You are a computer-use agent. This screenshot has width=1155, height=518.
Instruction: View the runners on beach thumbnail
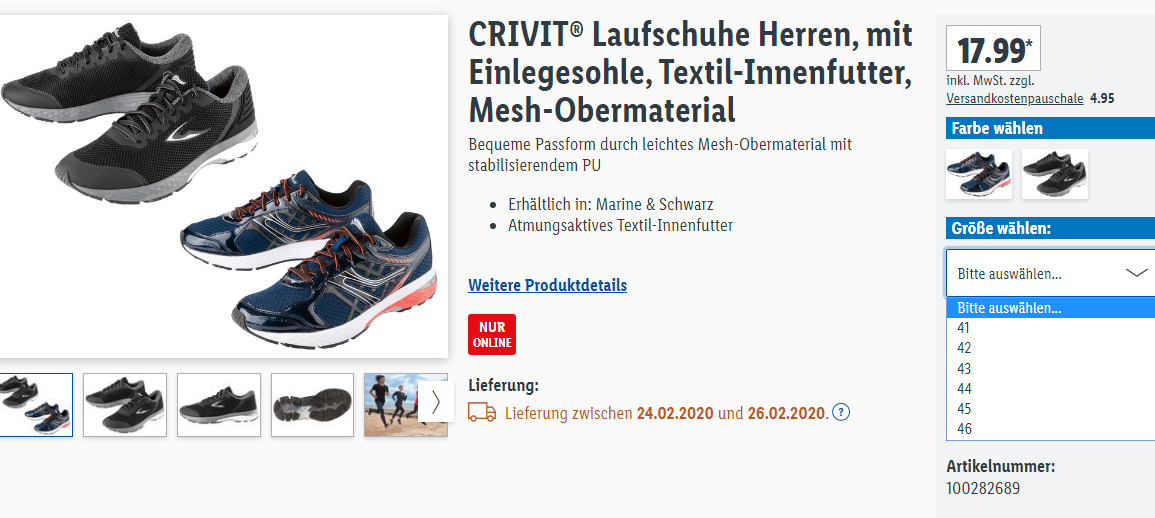[392, 405]
